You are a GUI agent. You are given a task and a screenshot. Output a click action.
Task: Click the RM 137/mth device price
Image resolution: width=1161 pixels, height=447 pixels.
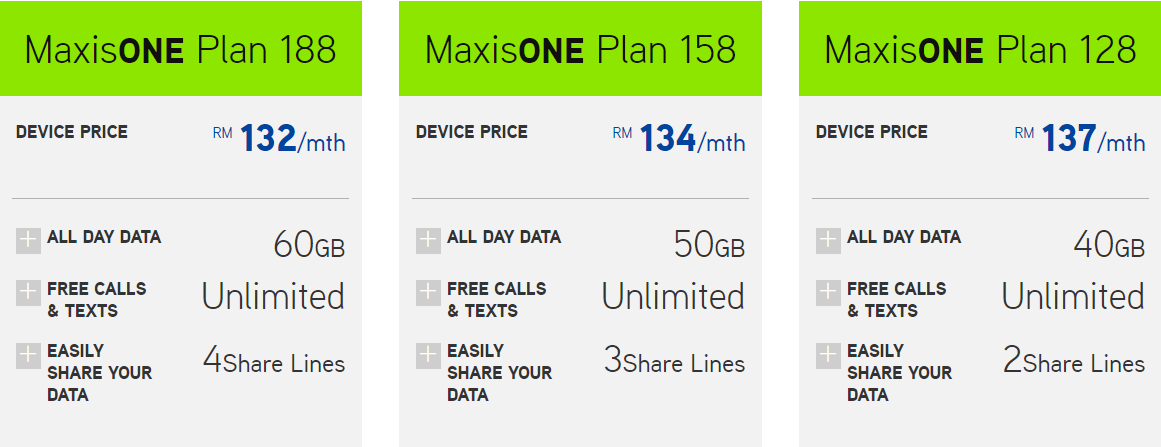[x=1080, y=139]
